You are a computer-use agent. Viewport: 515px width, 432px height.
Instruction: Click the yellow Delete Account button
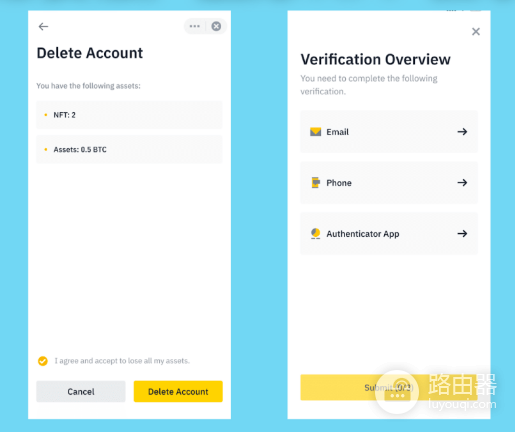(x=178, y=391)
